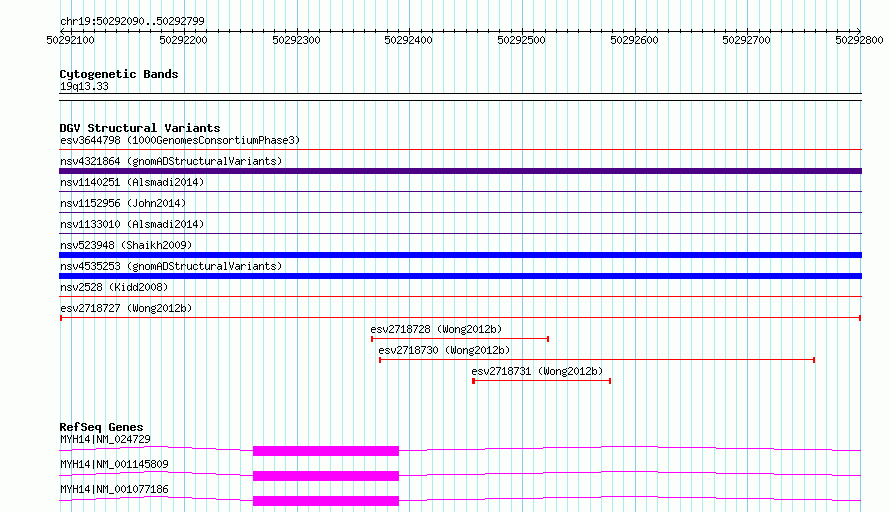Select ruler position 50292700

pyautogui.click(x=746, y=40)
